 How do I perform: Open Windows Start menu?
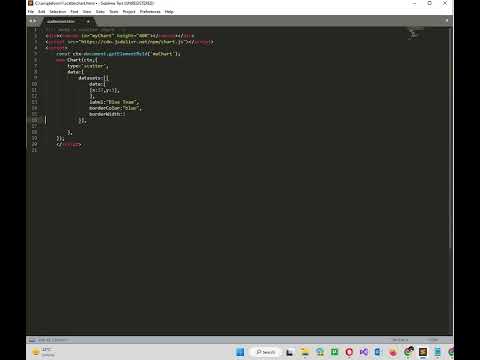(240, 352)
